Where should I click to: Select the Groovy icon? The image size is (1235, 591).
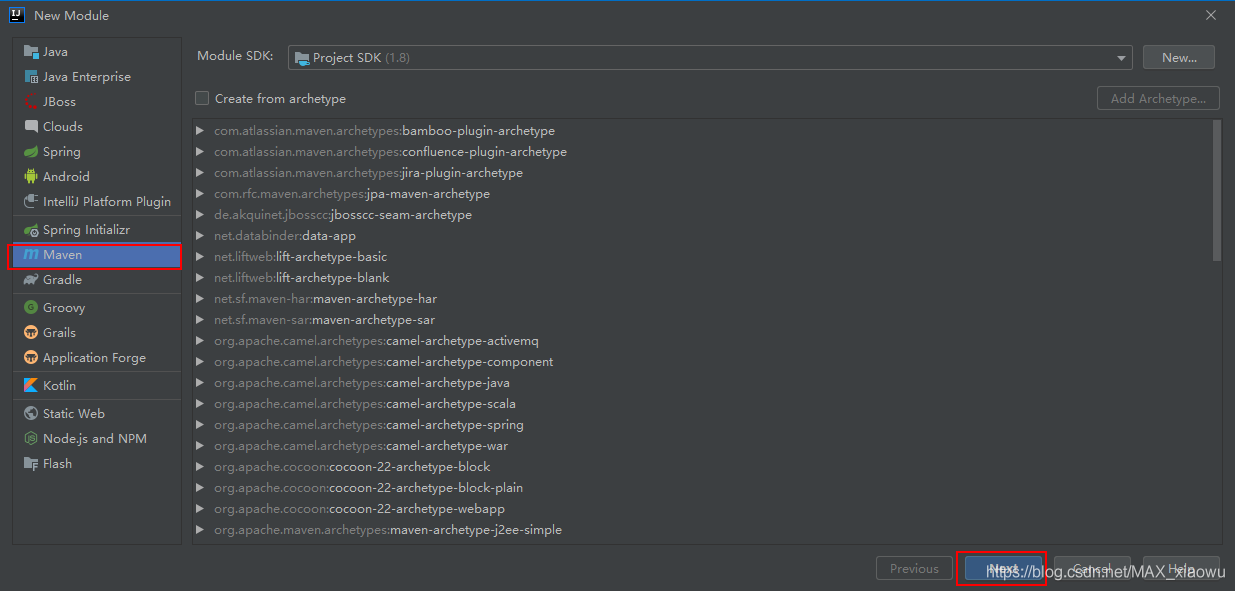31,308
